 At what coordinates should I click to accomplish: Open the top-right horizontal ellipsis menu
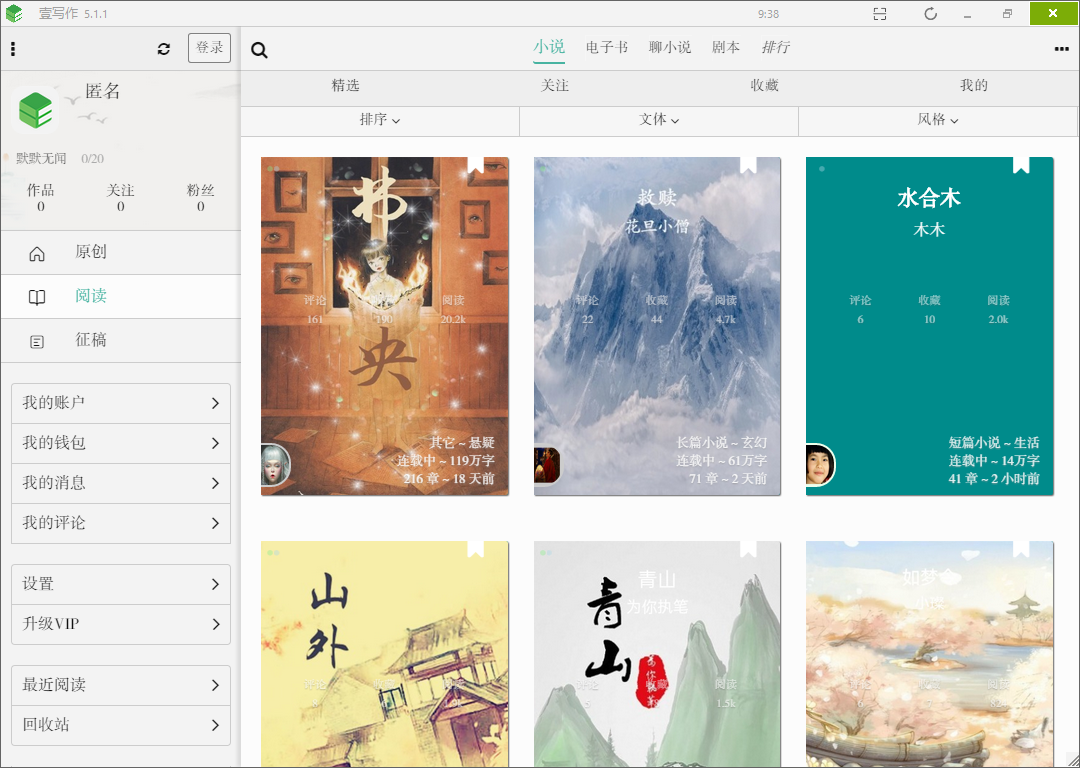click(x=1061, y=49)
